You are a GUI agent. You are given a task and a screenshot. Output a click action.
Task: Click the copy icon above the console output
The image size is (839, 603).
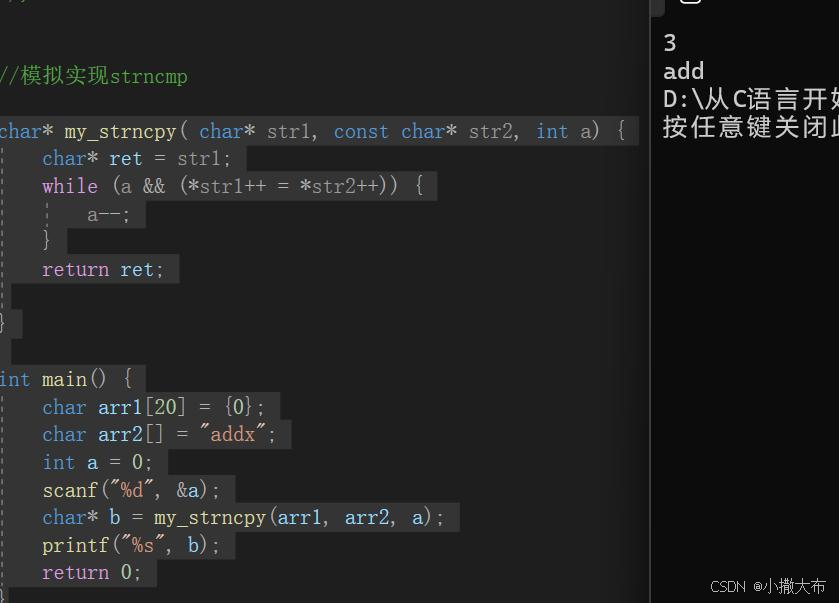(x=690, y=5)
